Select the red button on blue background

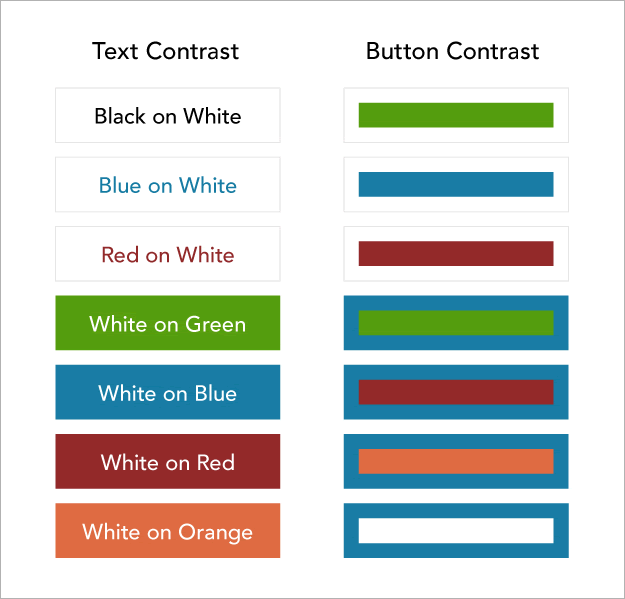456,392
